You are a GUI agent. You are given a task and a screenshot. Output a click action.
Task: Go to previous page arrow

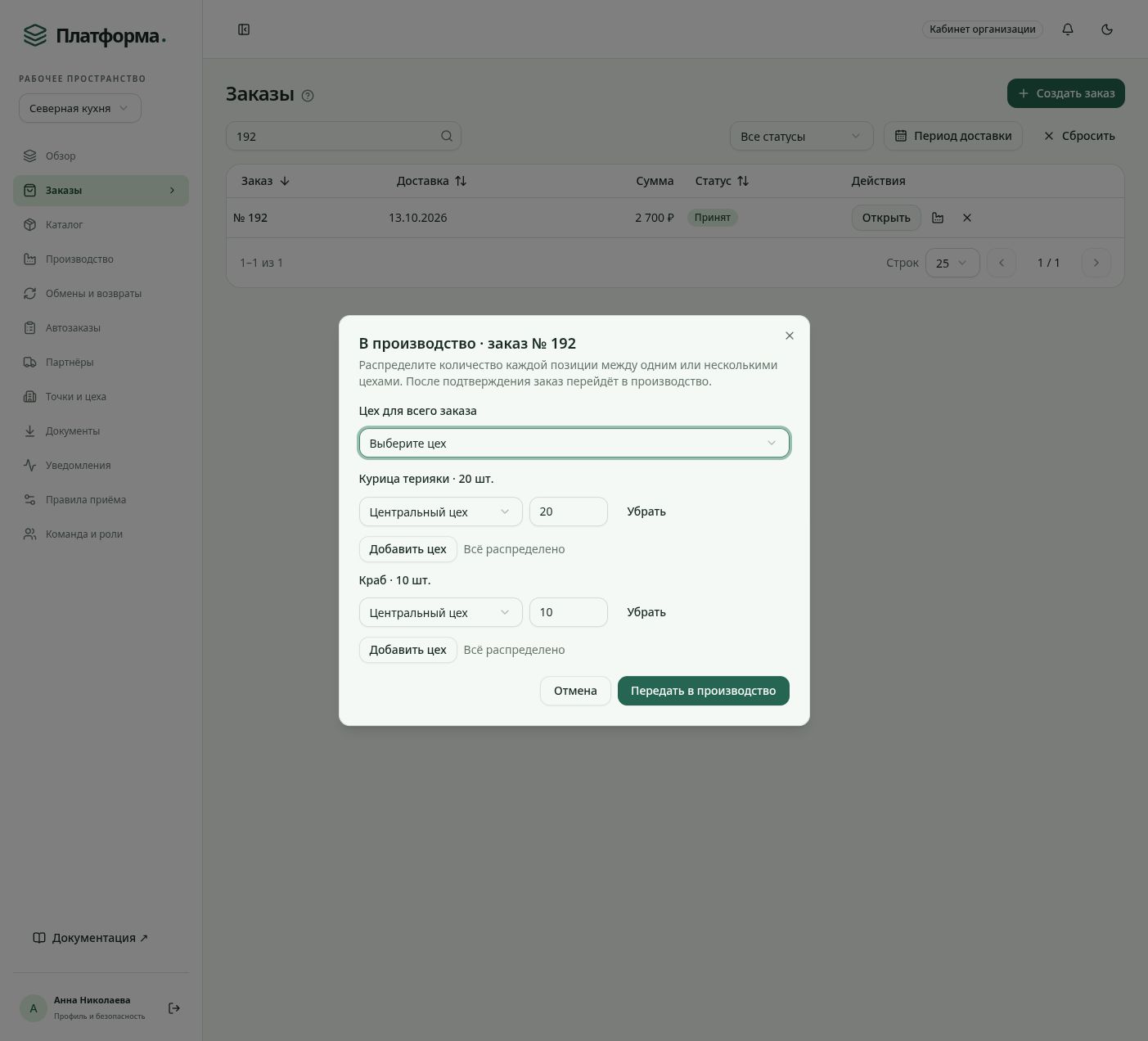[1002, 263]
